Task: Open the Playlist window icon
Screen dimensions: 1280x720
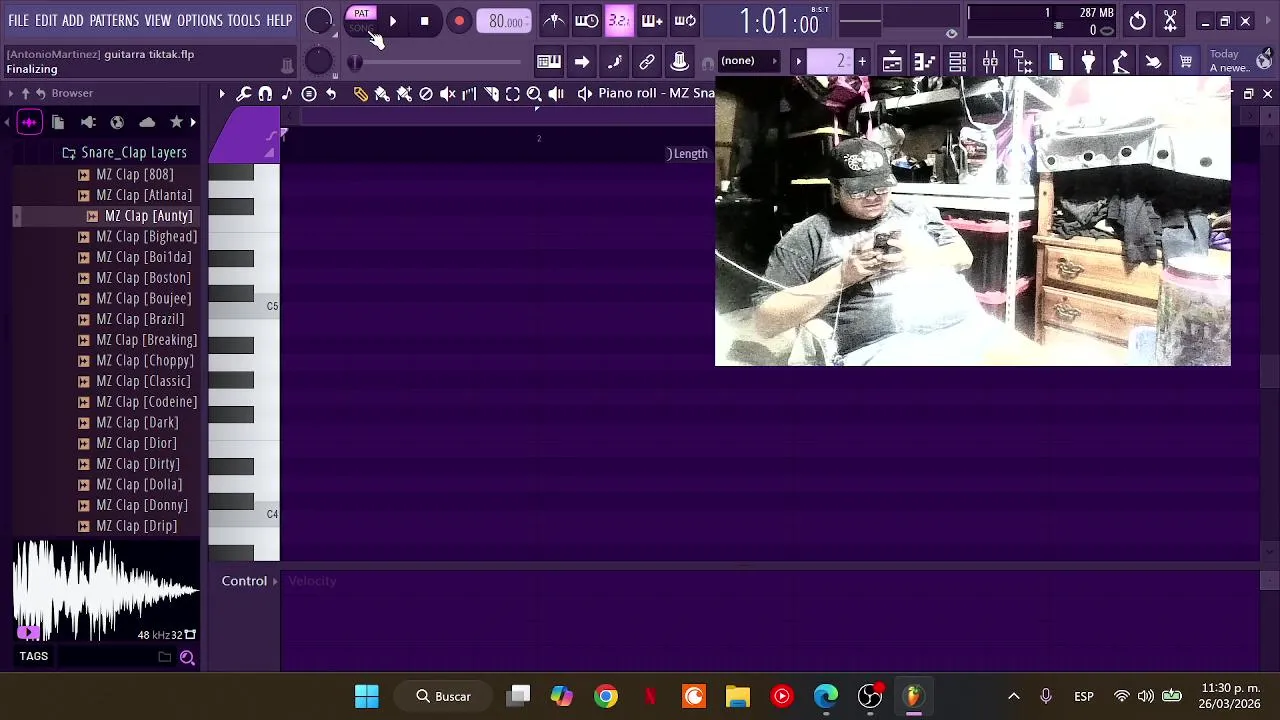Action: pos(892,62)
